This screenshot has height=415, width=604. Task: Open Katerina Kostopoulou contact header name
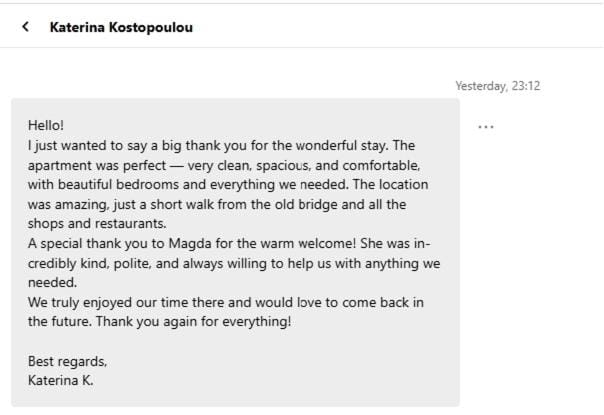point(121,27)
